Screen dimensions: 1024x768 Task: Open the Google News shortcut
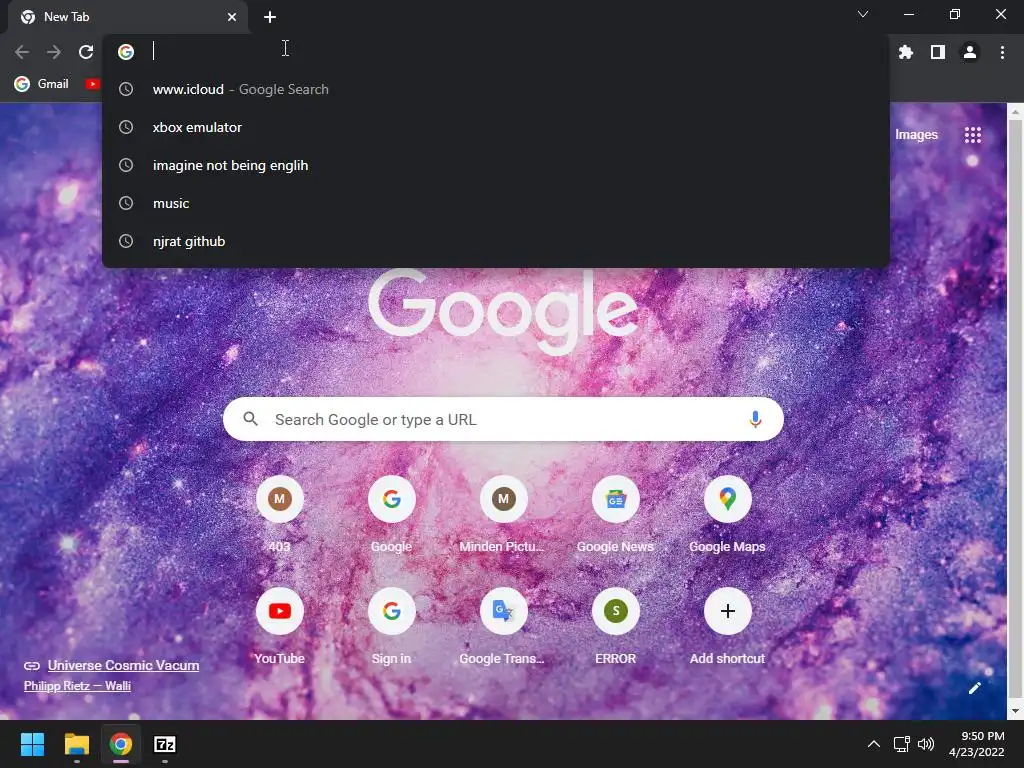[615, 515]
